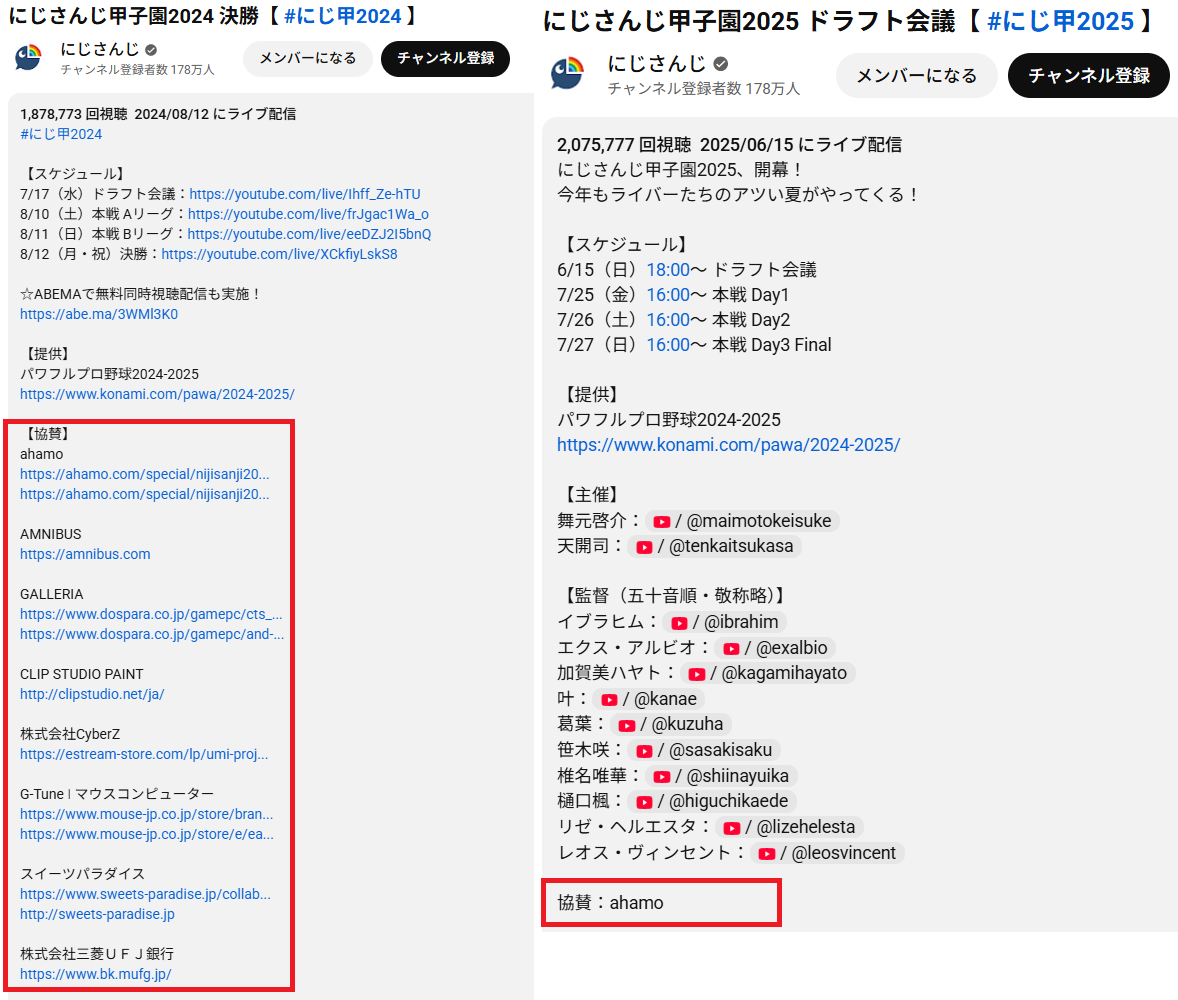The image size is (1178, 1000).
Task: Open the #にじ甲2024 hashtag in the video title
Action: coord(343,16)
